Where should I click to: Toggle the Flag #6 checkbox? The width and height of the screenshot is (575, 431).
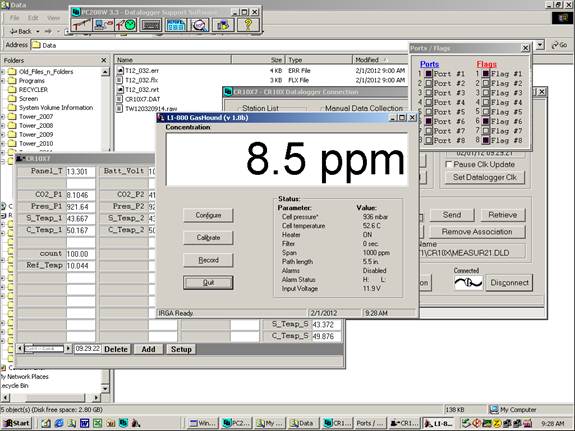pos(486,121)
